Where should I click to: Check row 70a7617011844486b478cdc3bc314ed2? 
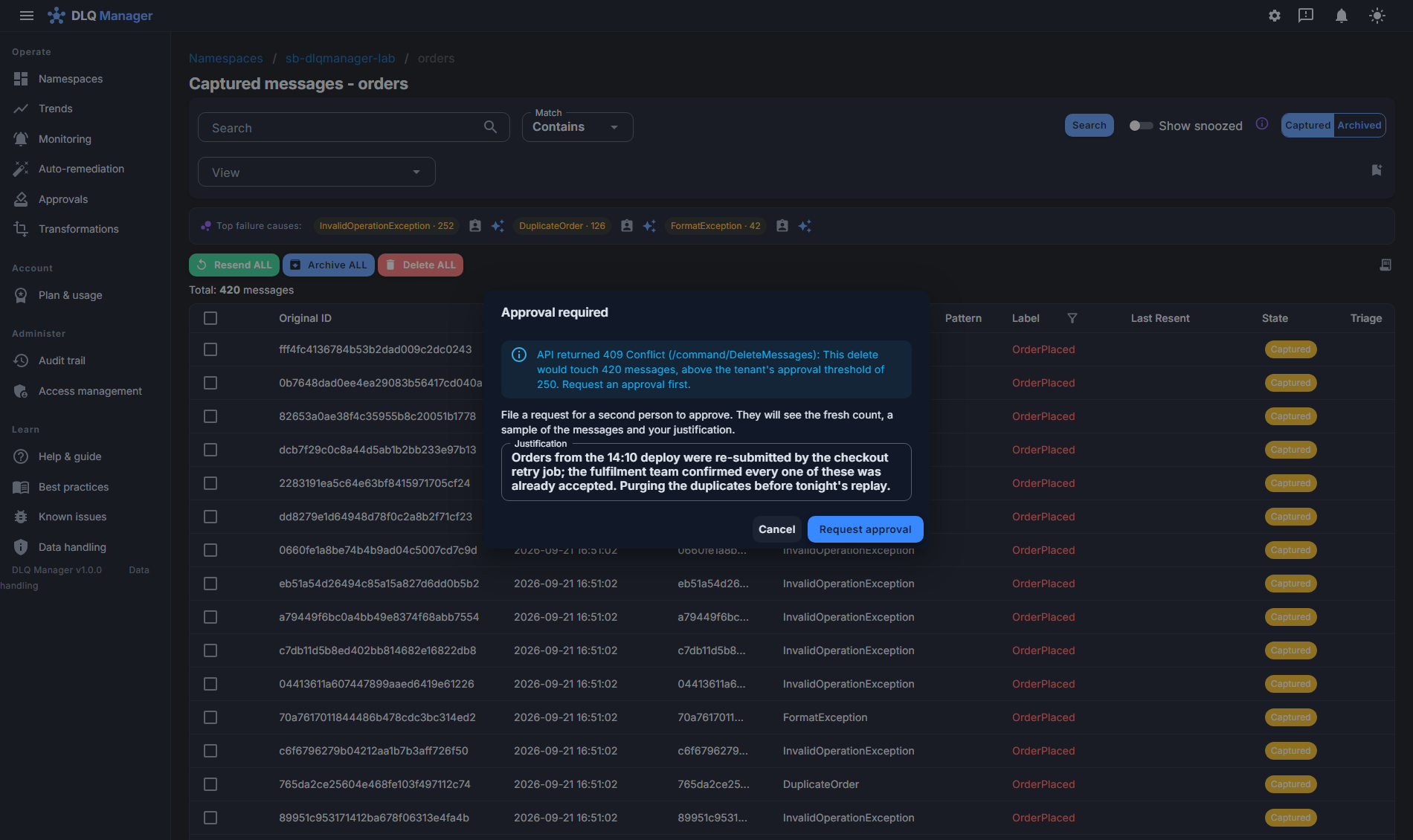click(210, 717)
